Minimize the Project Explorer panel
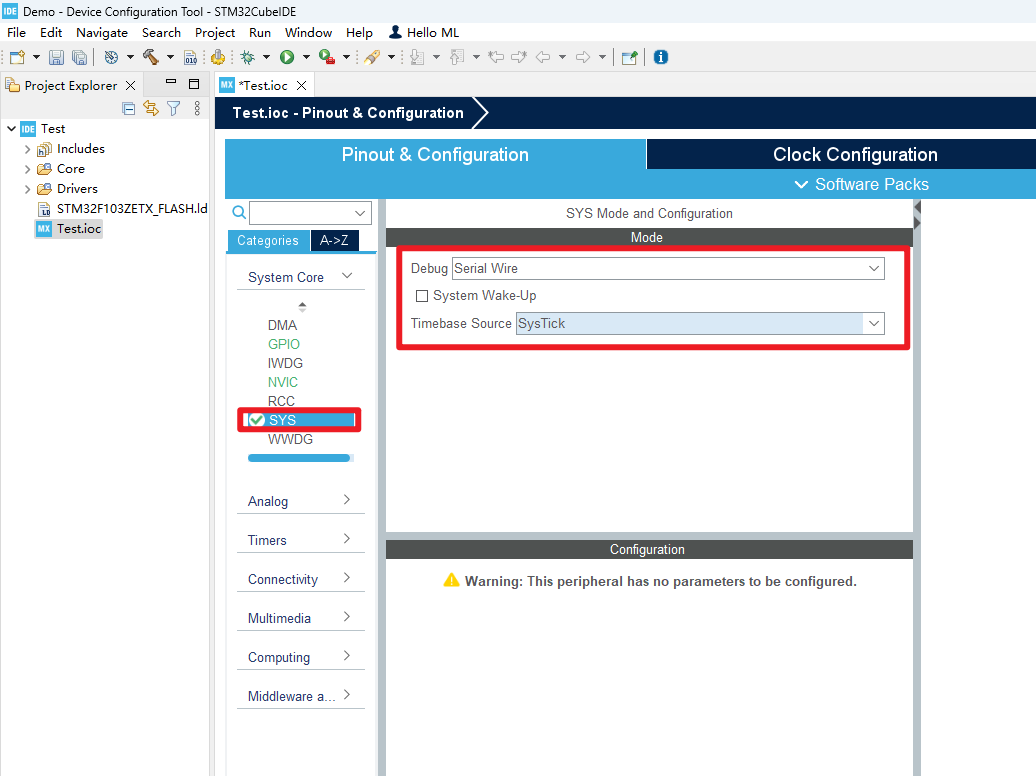This screenshot has width=1036, height=776. point(171,82)
